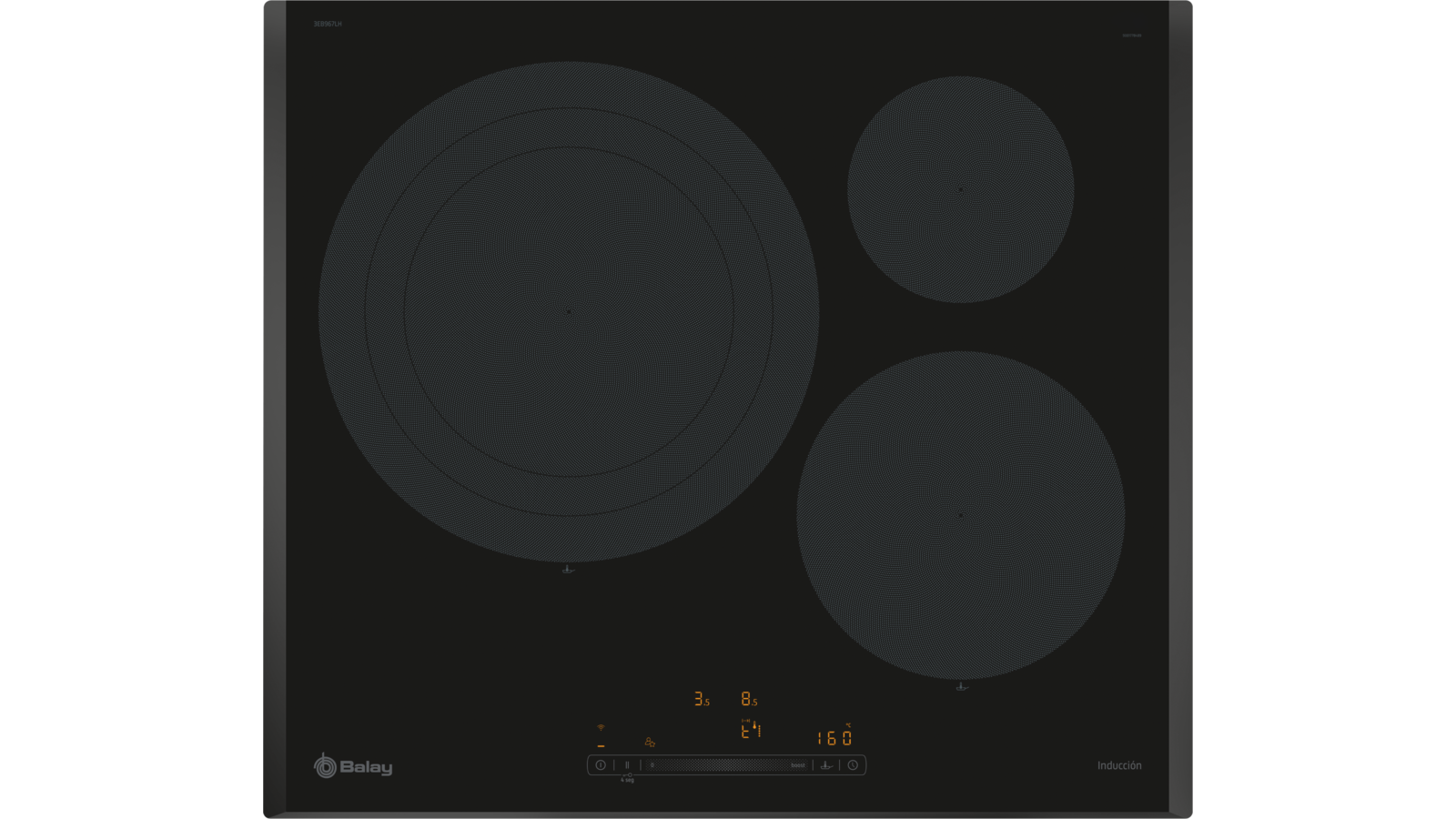The height and width of the screenshot is (819, 1456).
Task: Set power slider to boost
Action: coord(797,765)
